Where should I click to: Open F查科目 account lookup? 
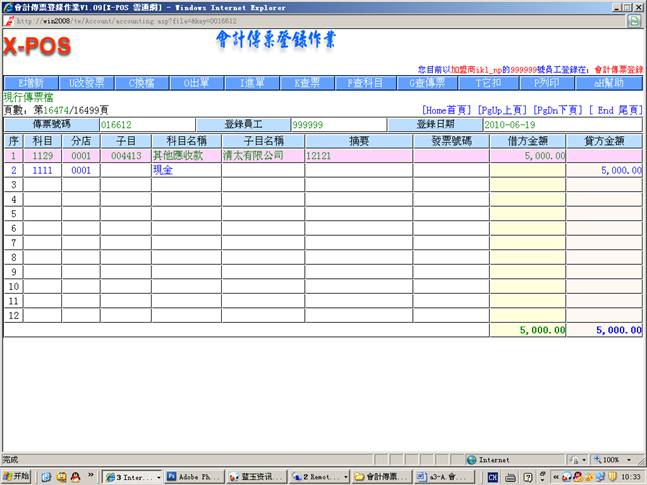click(364, 83)
